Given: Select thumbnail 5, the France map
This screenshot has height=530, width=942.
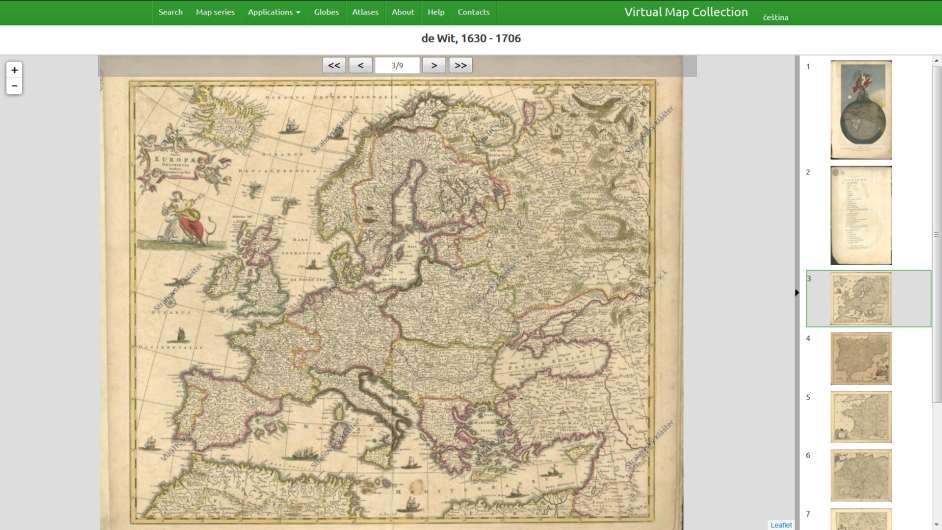Looking at the screenshot, I should click(861, 416).
